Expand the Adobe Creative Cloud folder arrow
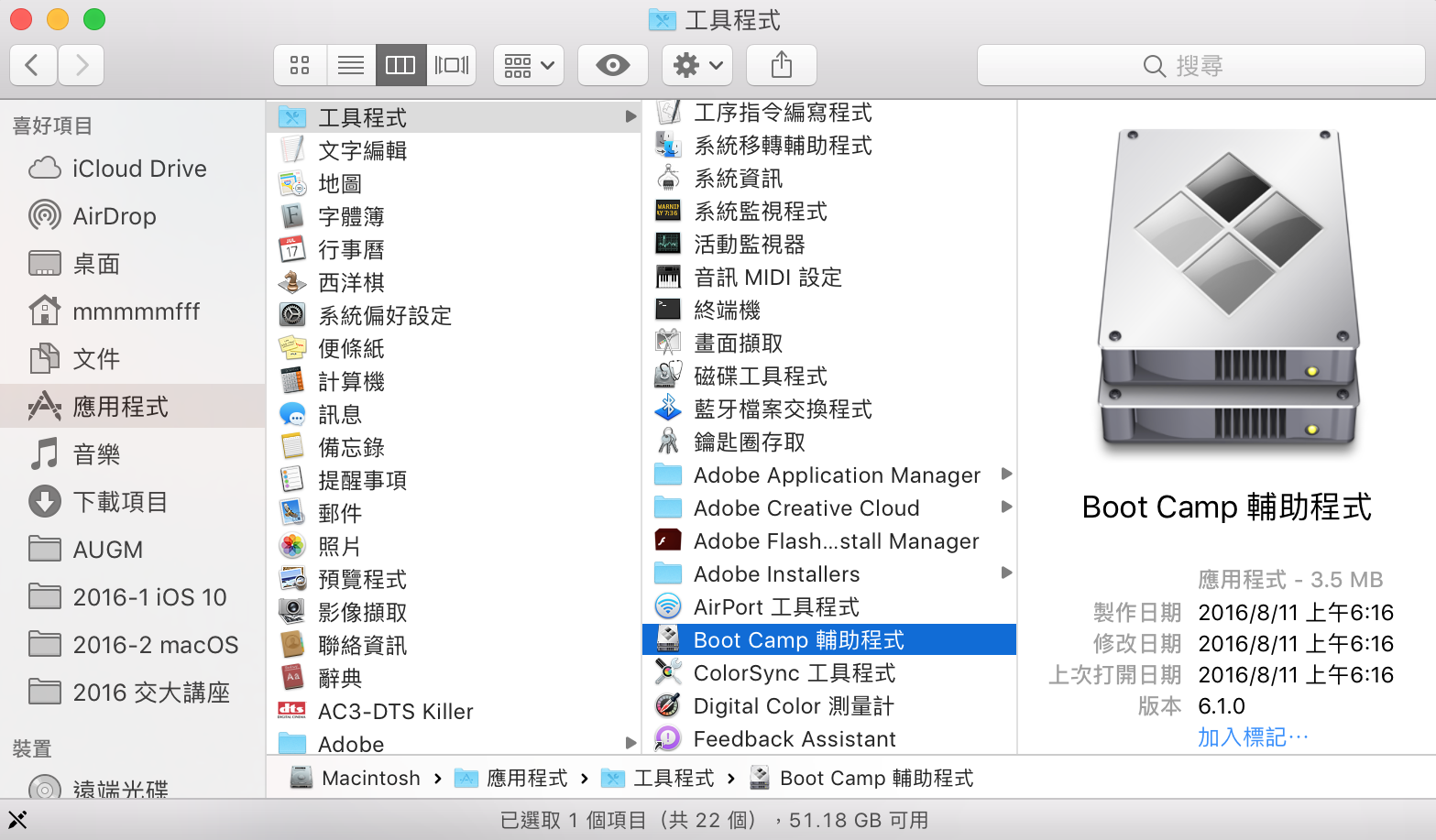The image size is (1436, 840). 1006,507
